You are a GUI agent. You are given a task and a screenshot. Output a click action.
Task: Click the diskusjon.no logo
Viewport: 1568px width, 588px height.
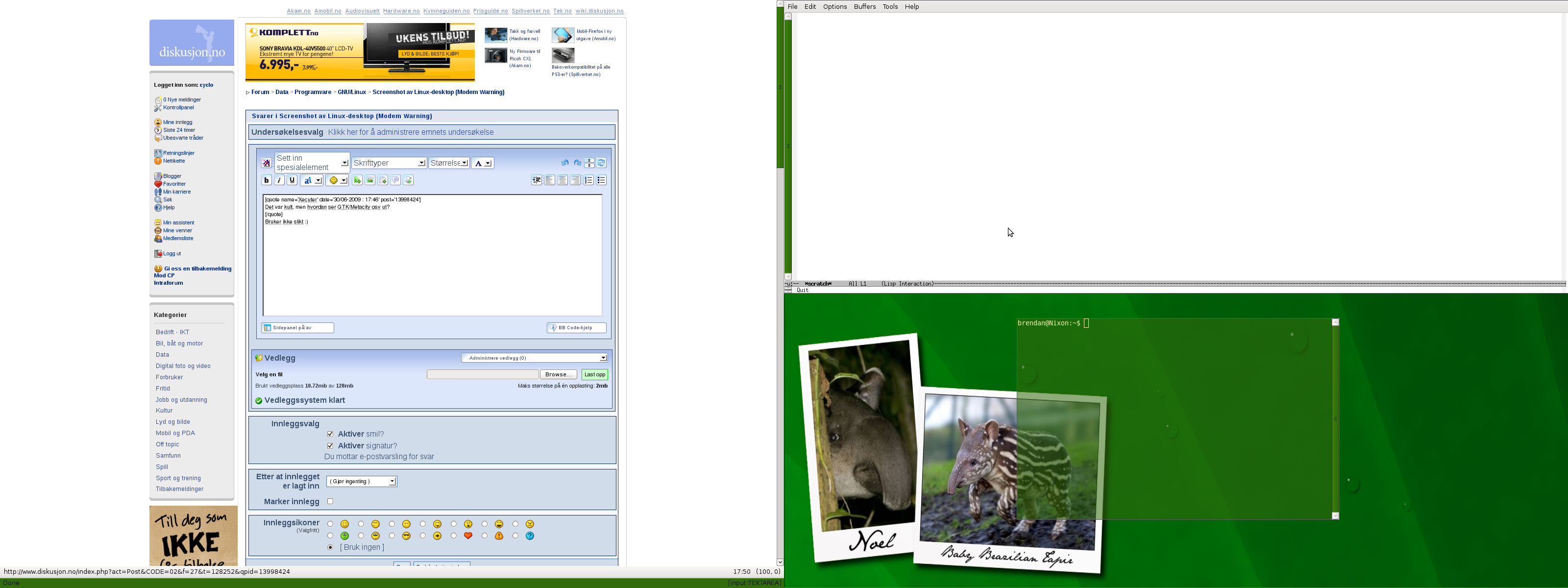(192, 43)
